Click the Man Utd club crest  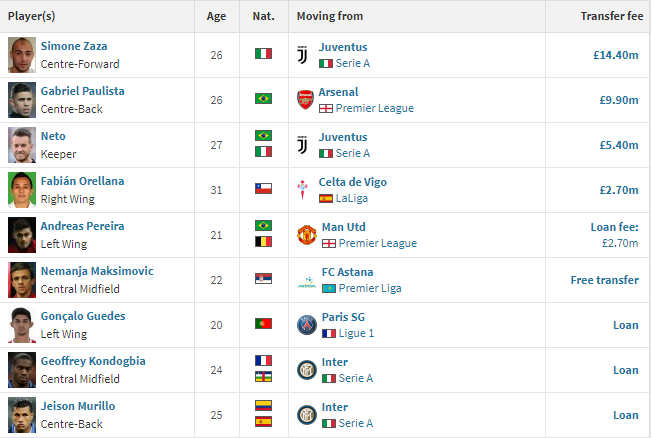tap(306, 235)
